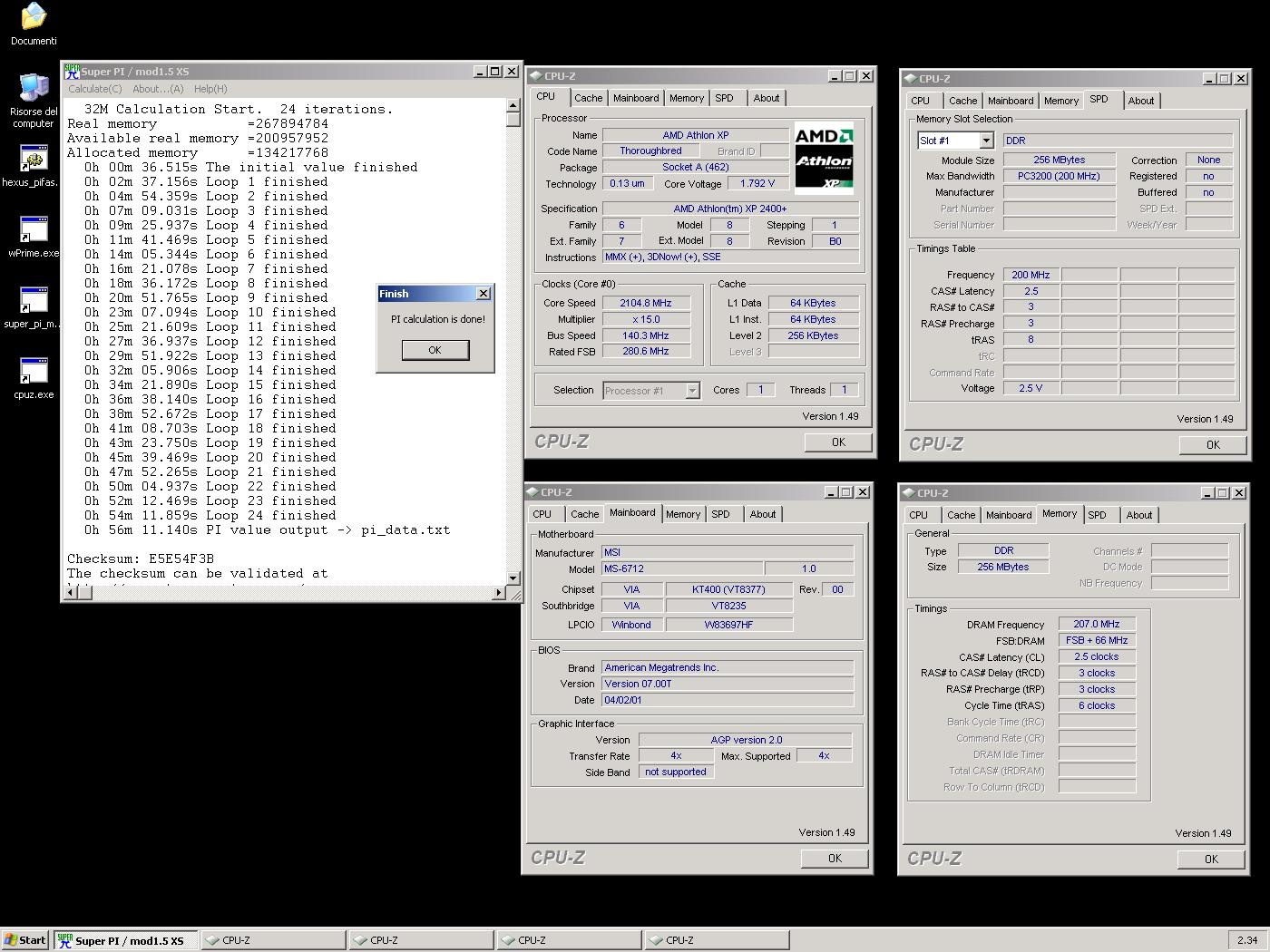Click the AGP version 2.0 value
Image resolution: width=1270 pixels, height=952 pixels.
[x=746, y=740]
